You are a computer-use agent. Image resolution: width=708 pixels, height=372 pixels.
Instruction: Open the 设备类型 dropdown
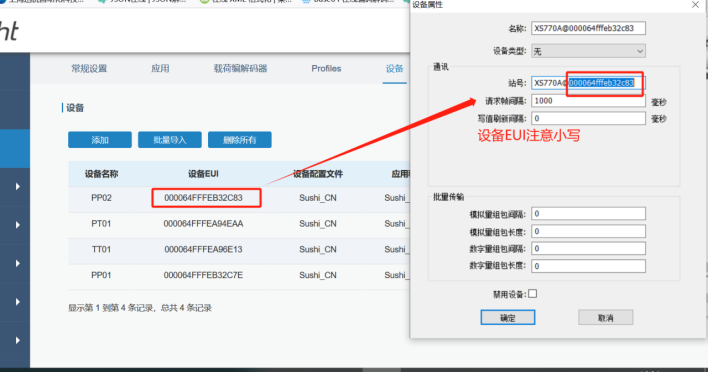(x=588, y=51)
